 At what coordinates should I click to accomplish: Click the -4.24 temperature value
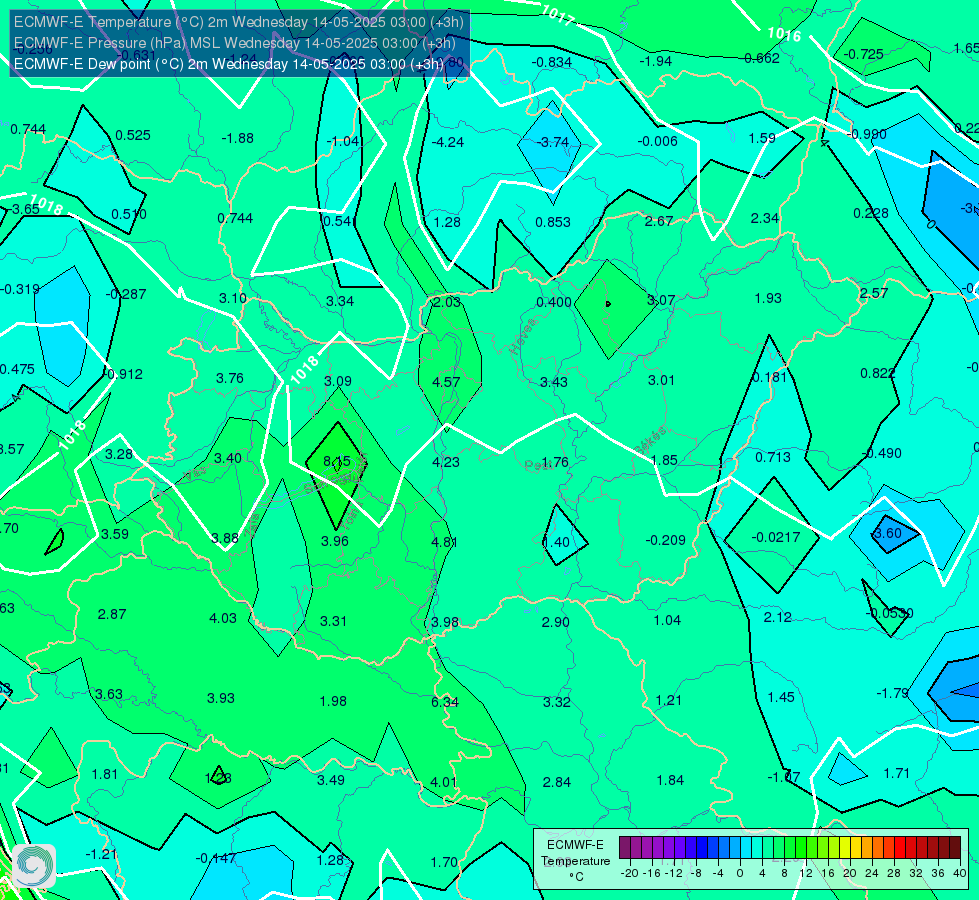pyautogui.click(x=448, y=142)
